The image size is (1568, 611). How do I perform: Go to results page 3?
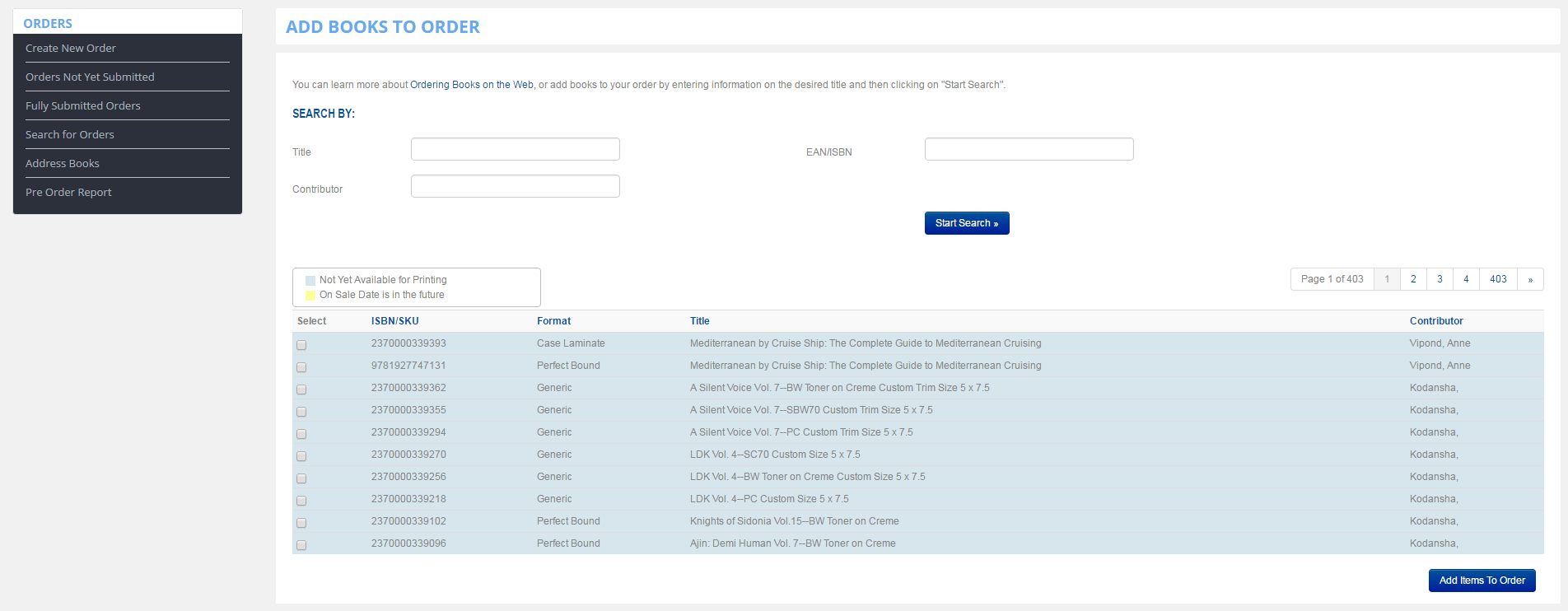click(1440, 279)
